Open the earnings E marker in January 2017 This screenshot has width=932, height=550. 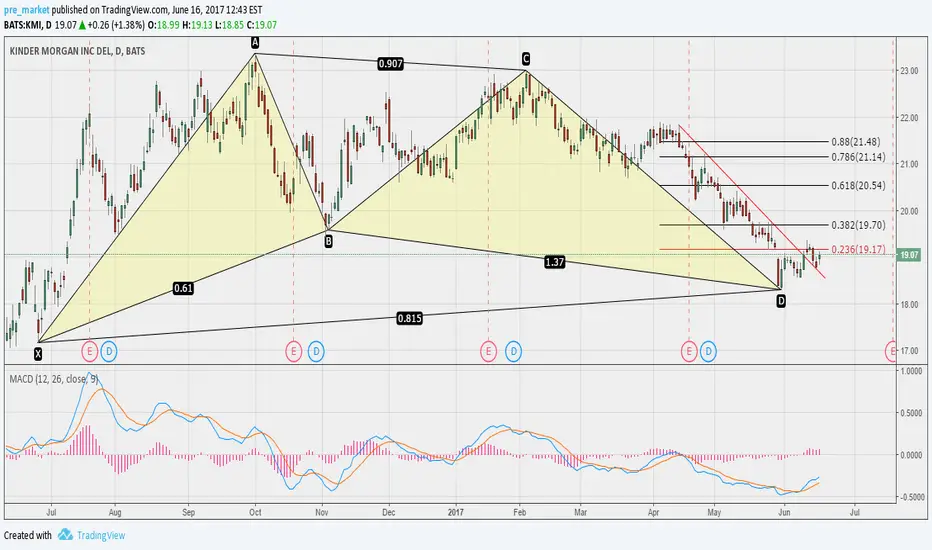pyautogui.click(x=489, y=351)
